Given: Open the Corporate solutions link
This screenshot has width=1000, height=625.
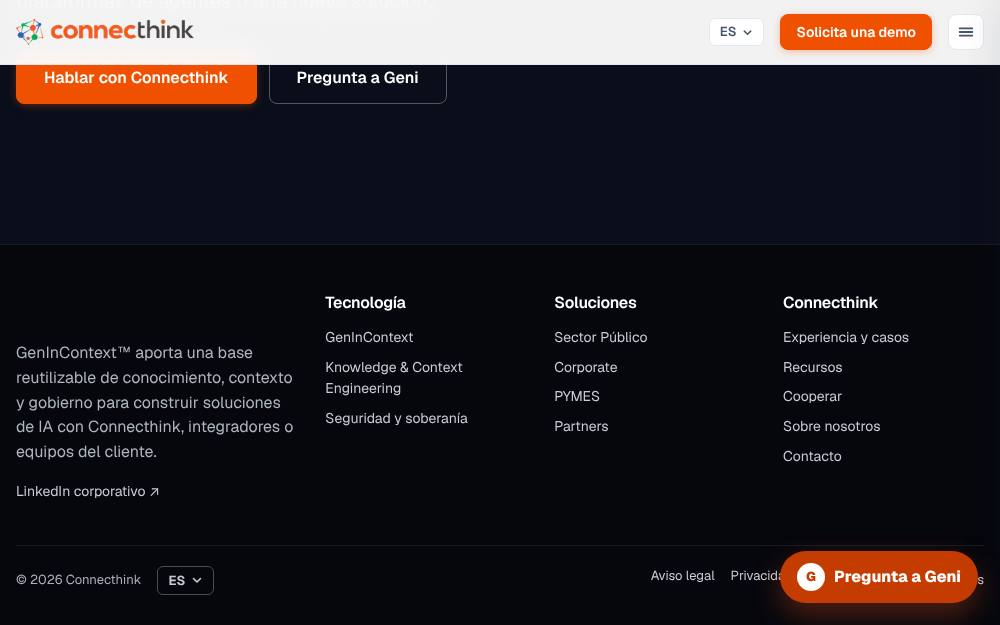Looking at the screenshot, I should point(585,367).
